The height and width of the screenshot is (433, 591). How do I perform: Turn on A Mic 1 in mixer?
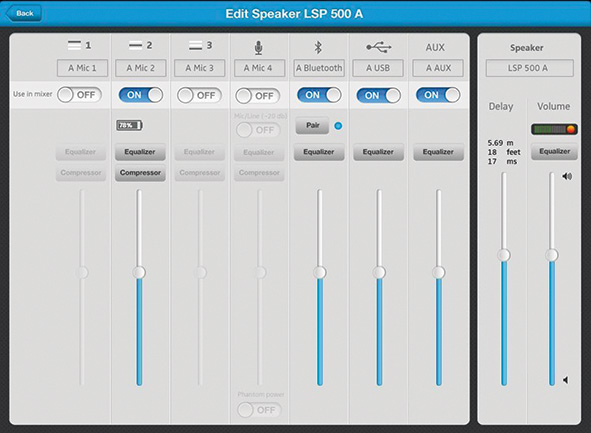80,95
